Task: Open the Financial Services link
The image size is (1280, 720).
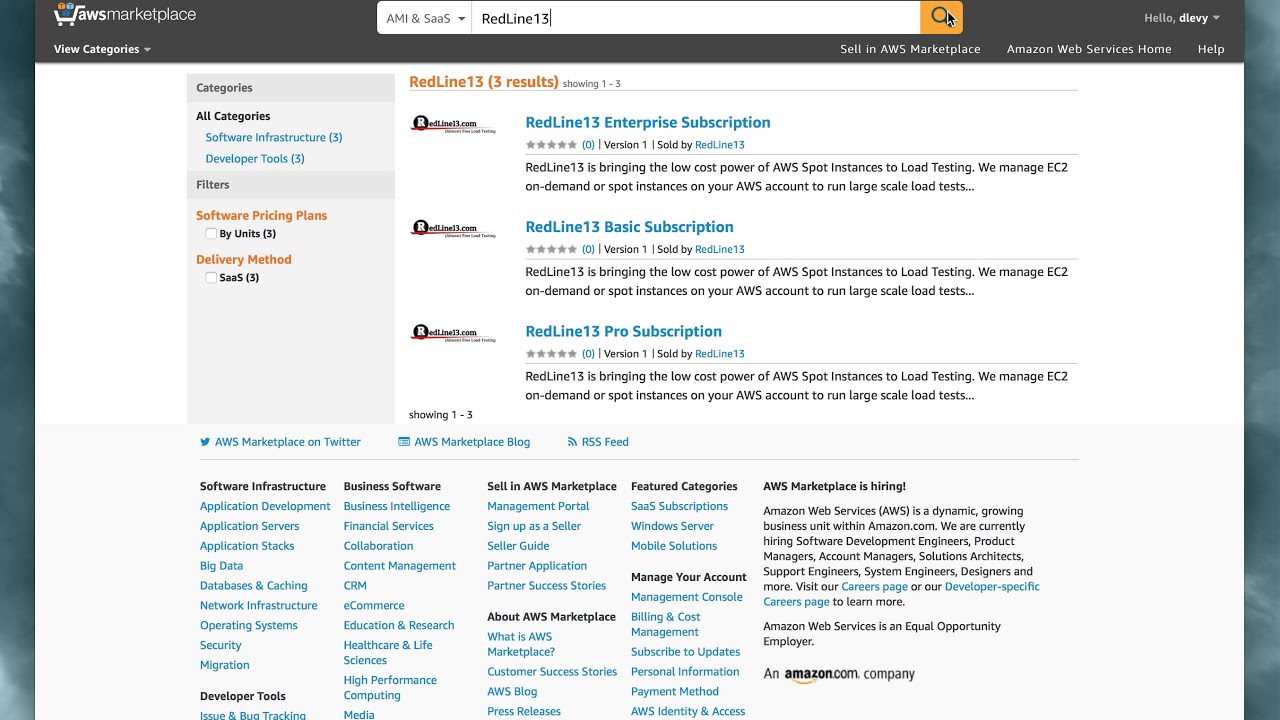Action: pos(389,526)
